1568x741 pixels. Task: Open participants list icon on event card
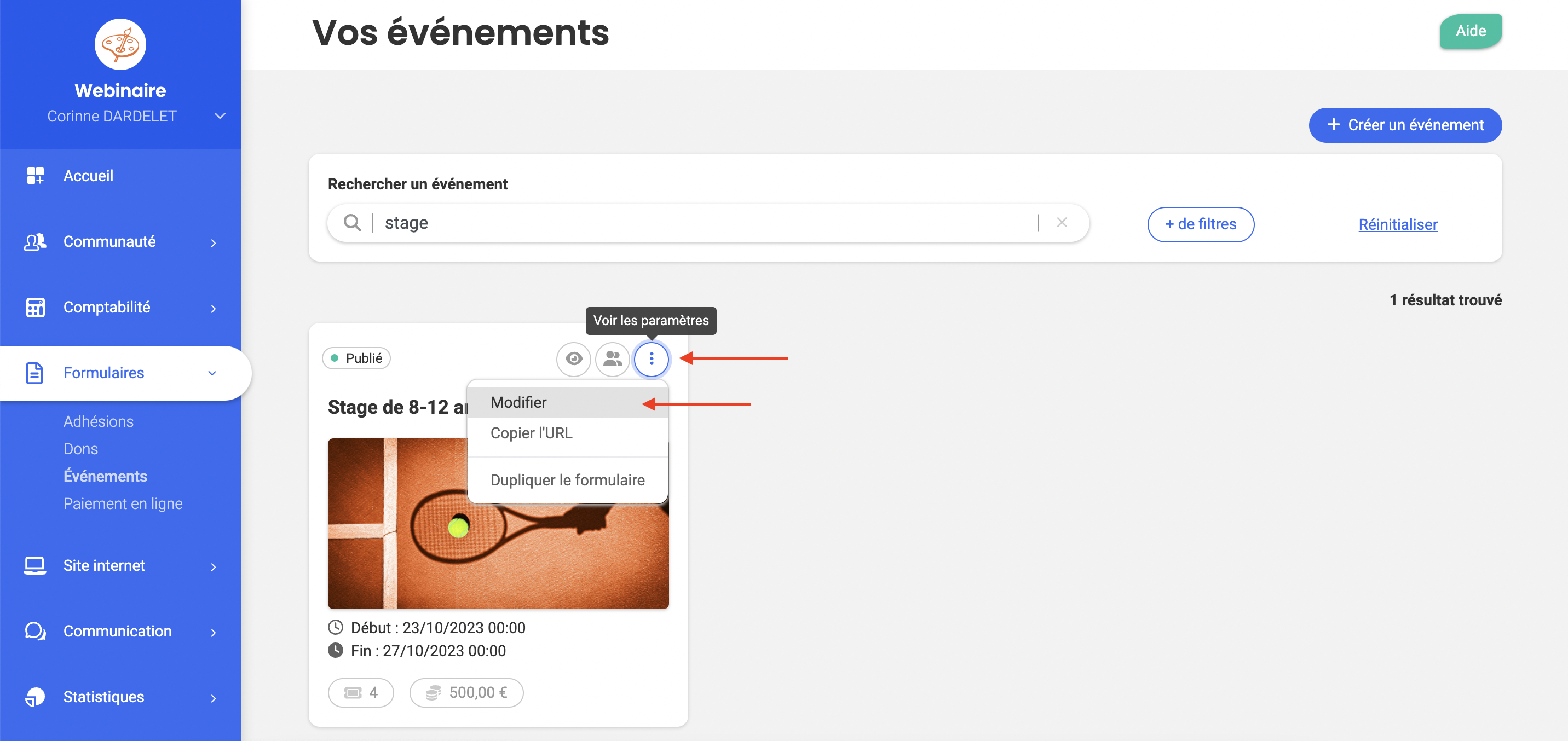(x=612, y=359)
